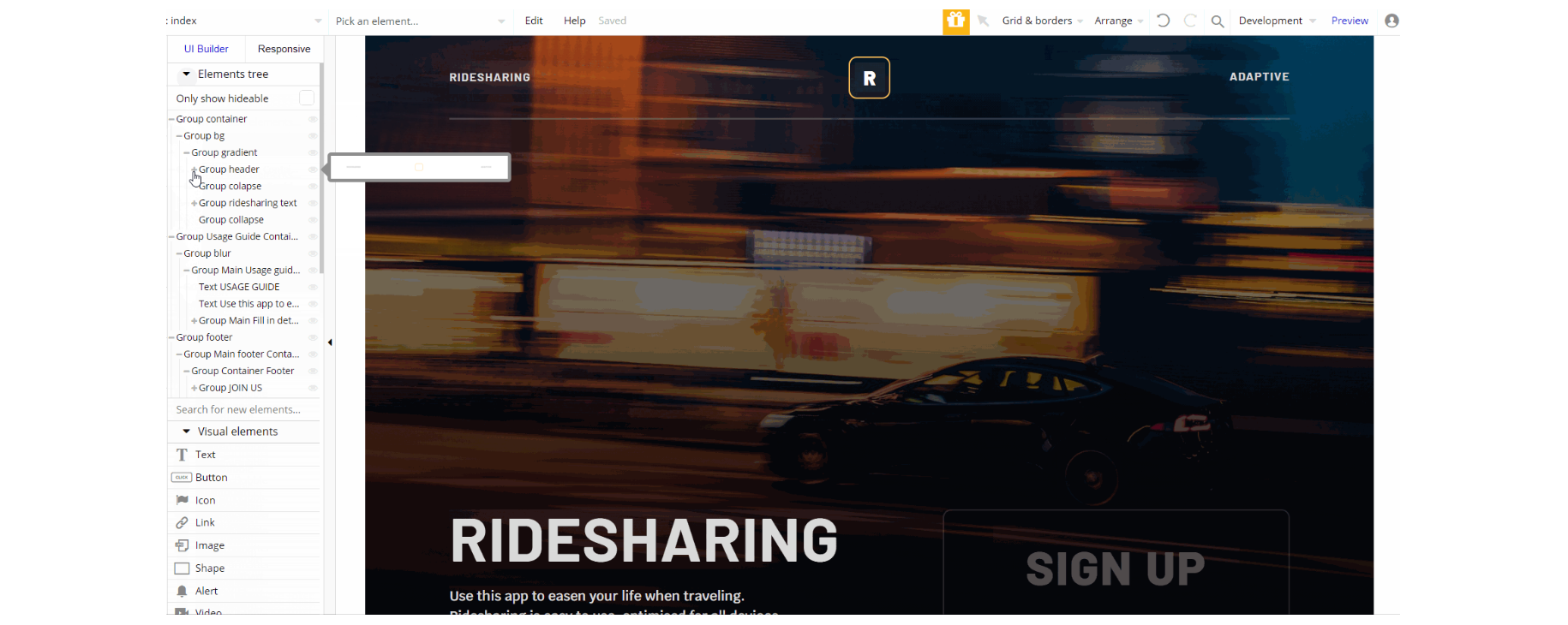This screenshot has height=625, width=1568.
Task: Collapse the Elements tree section
Action: 186,74
